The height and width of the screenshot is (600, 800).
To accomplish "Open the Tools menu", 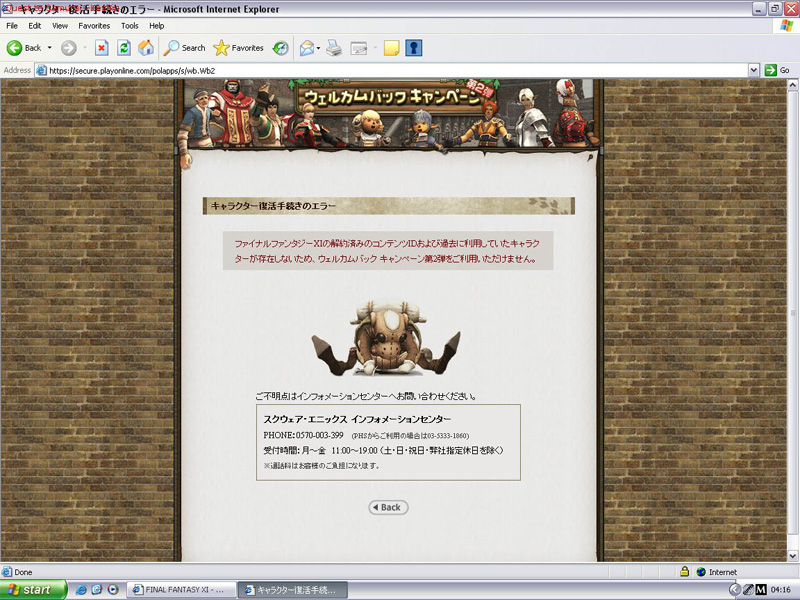I will coord(130,25).
